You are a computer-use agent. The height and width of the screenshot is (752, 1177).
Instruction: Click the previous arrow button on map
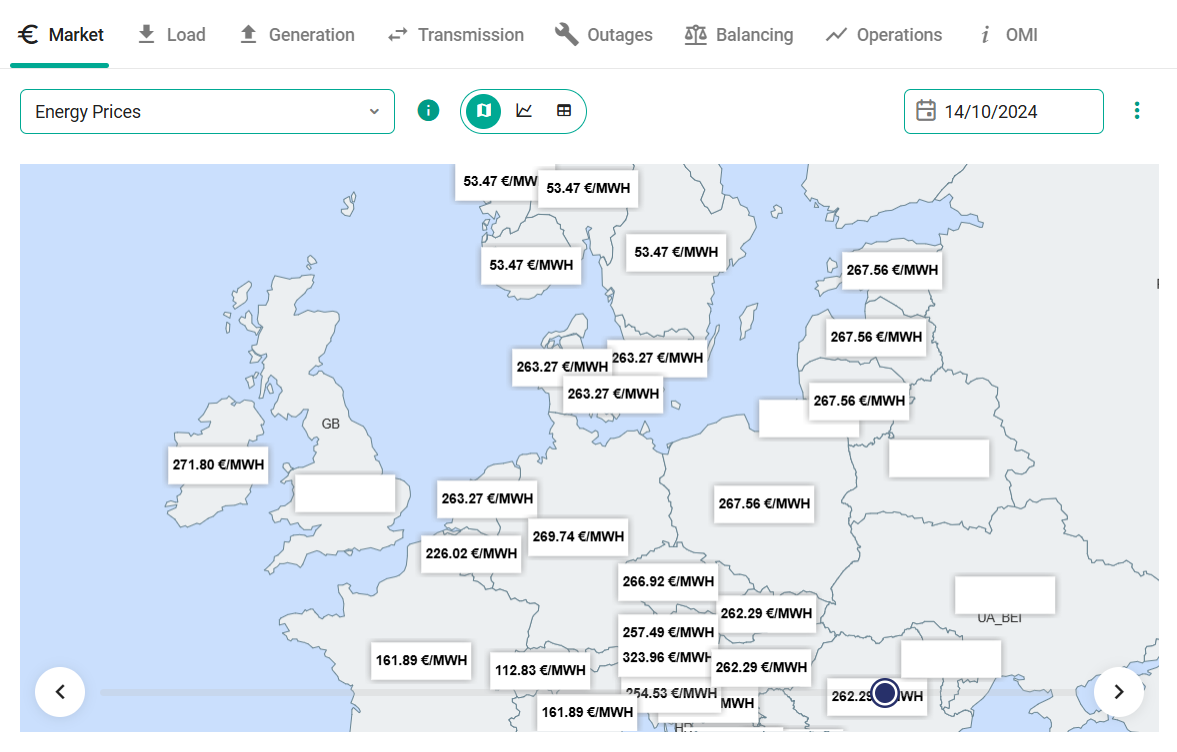60,692
